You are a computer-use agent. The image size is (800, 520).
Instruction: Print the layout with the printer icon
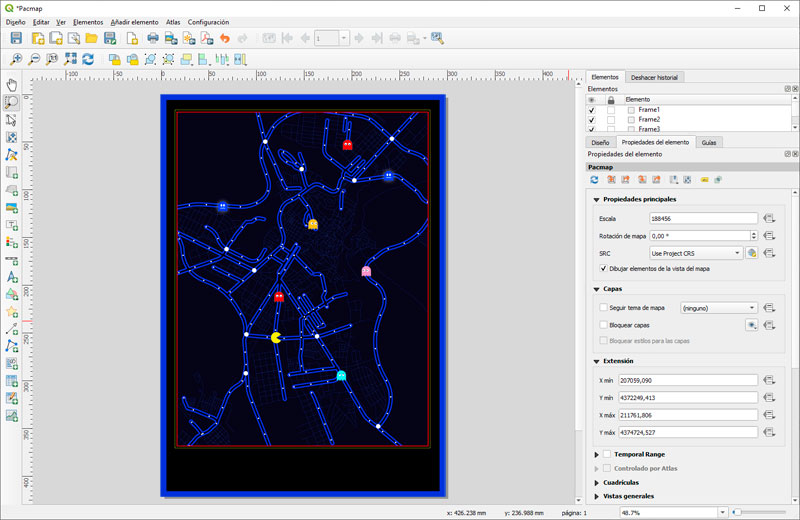pos(153,38)
